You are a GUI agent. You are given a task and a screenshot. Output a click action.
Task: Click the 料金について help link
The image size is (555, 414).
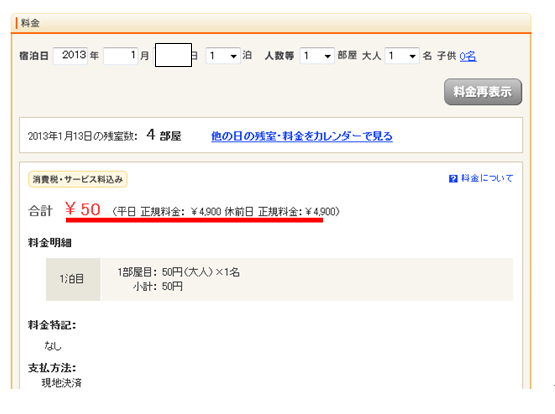click(x=487, y=178)
